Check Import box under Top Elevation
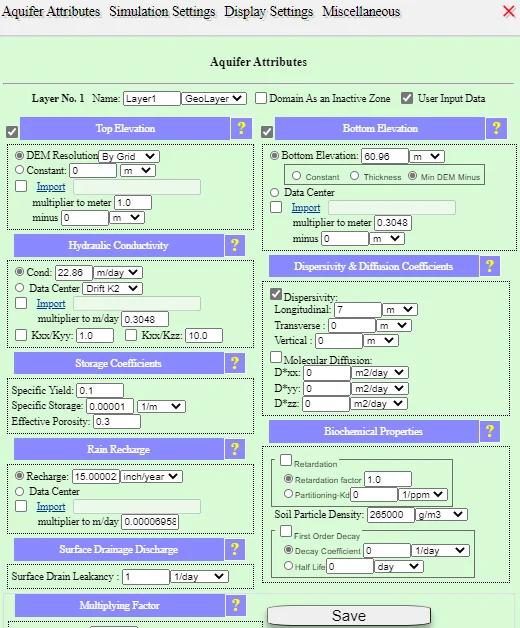Screen dimensions: 520x628 click(21, 186)
